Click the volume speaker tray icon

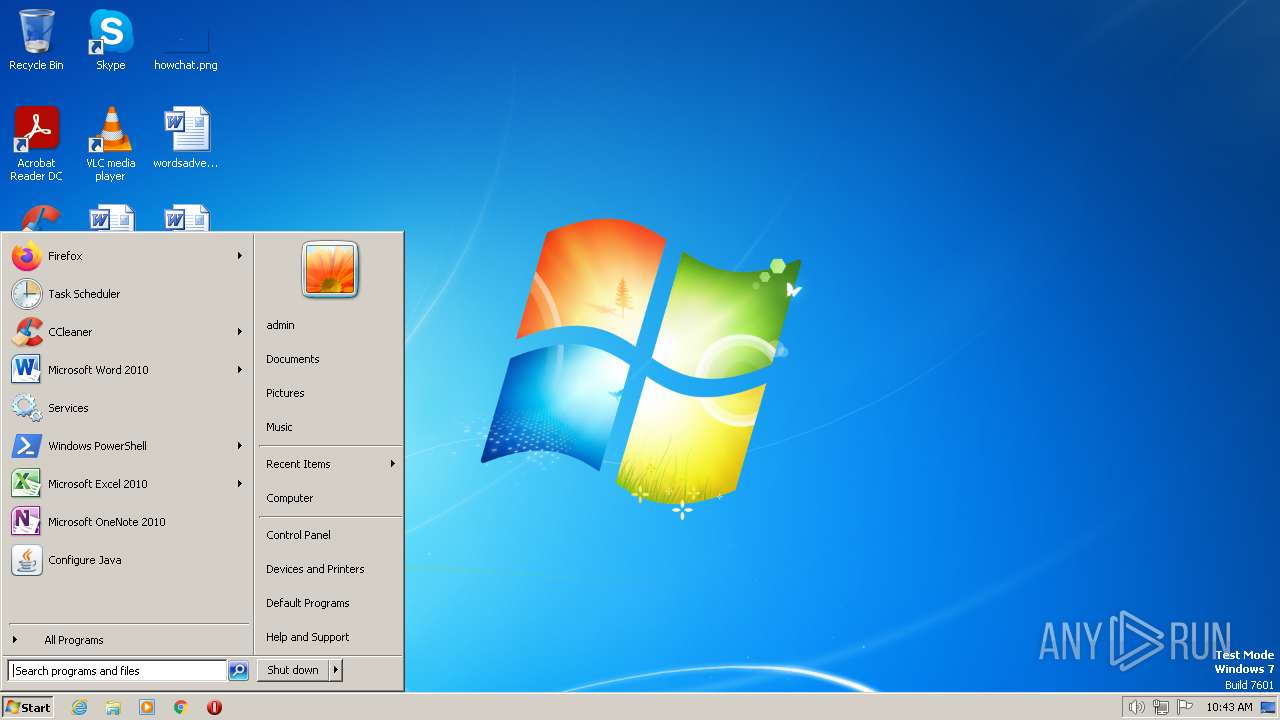point(1136,707)
